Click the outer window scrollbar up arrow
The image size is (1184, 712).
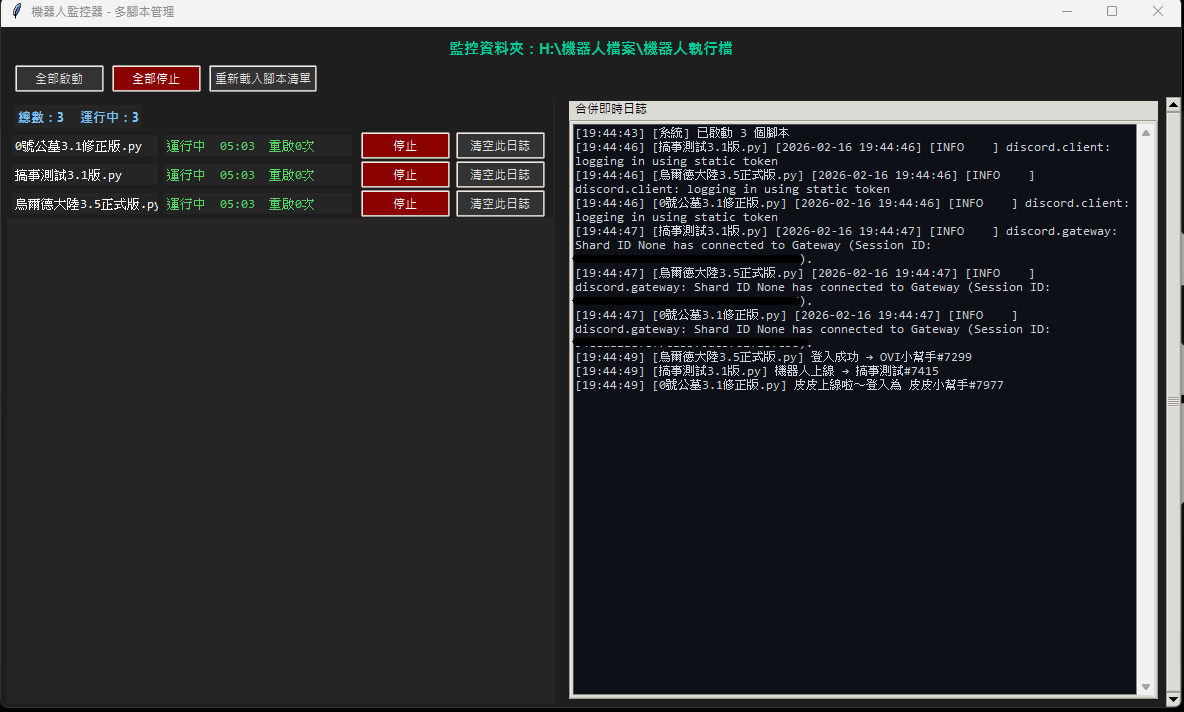pyautogui.click(x=1173, y=106)
